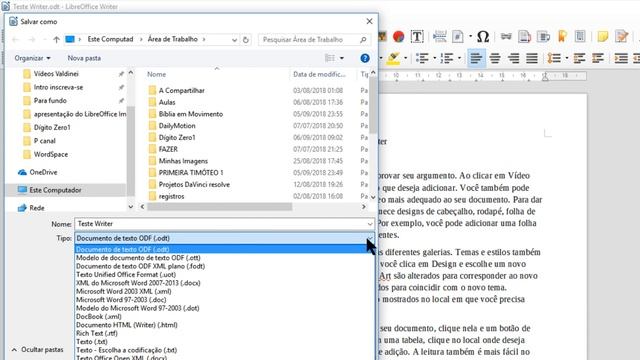Refresh the Área de Trabalho listing

point(245,40)
